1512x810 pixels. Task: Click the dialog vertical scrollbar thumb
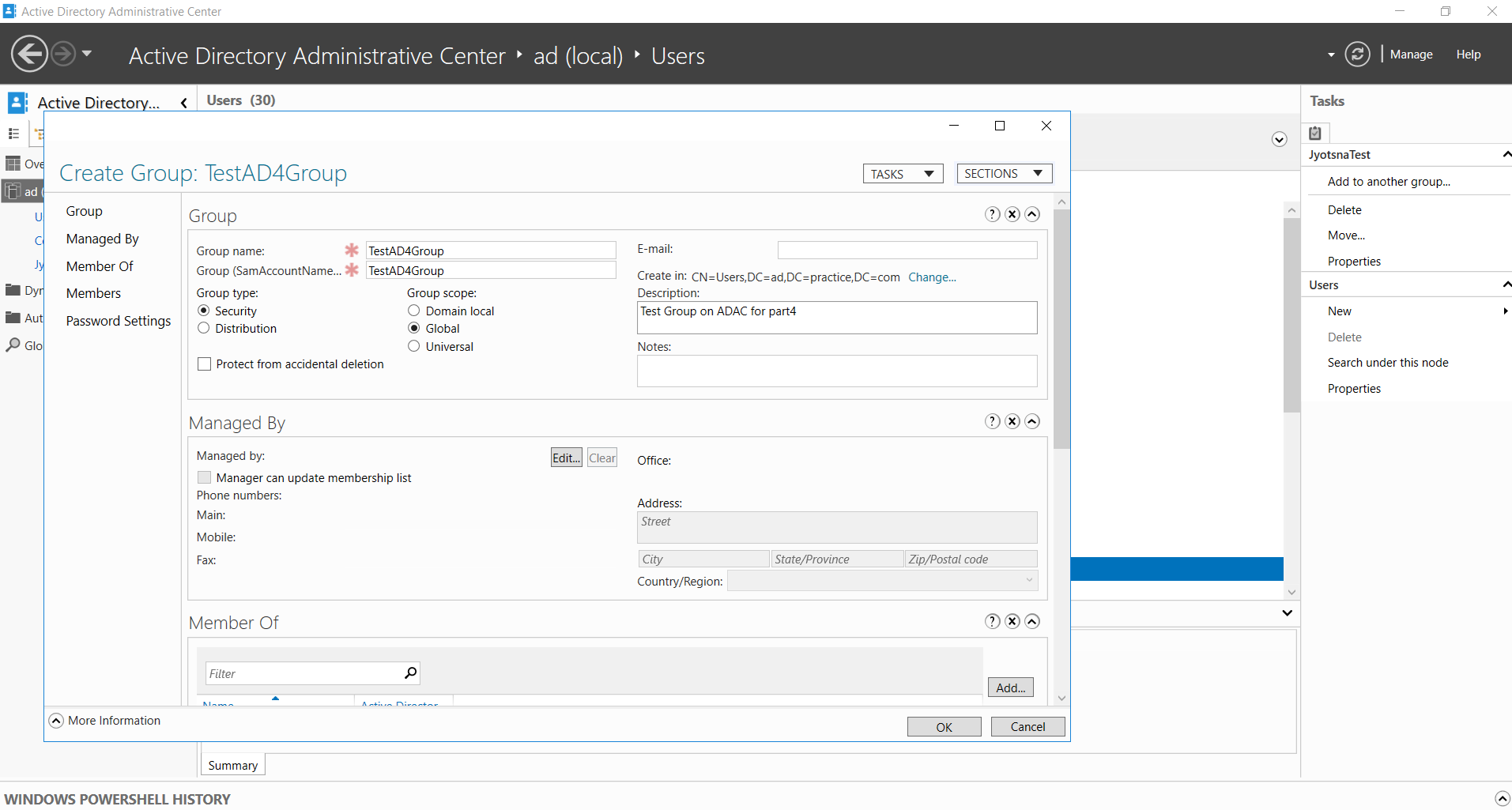pos(1061,328)
